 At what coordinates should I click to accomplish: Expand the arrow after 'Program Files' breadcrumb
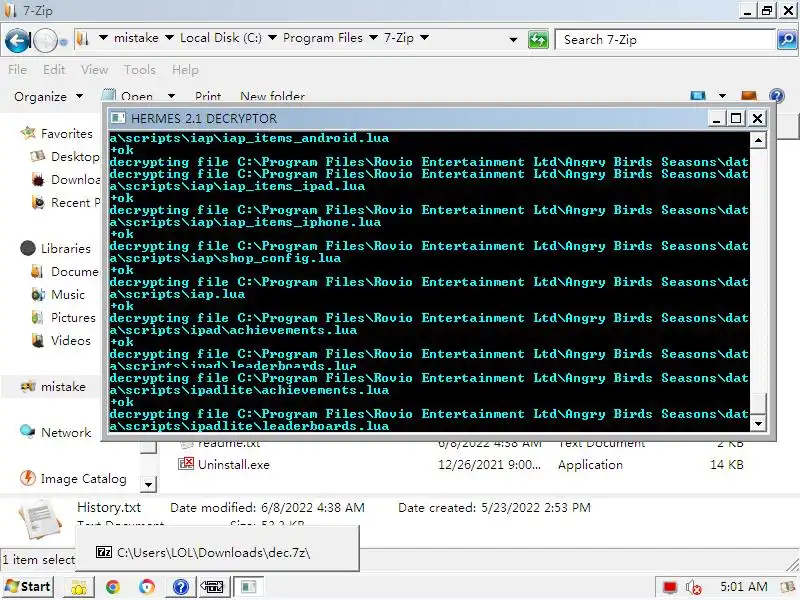pos(373,38)
